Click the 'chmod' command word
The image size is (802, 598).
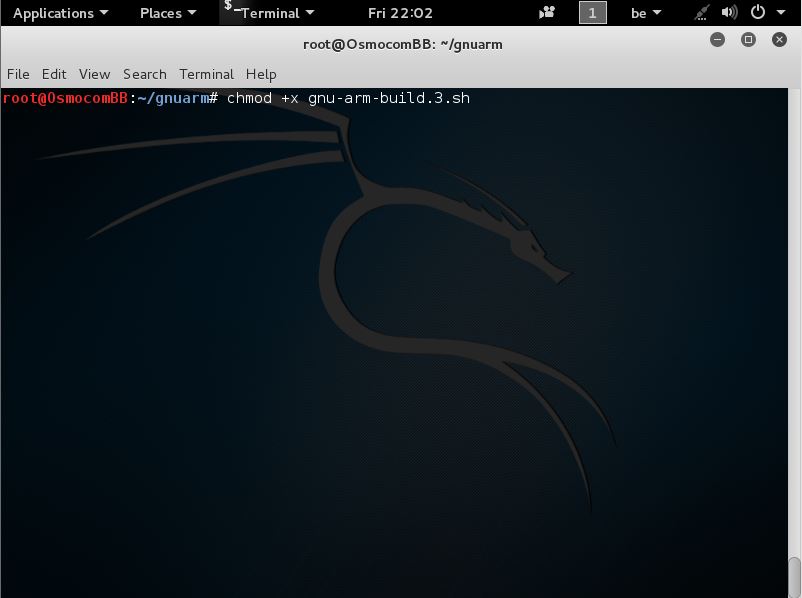point(249,98)
